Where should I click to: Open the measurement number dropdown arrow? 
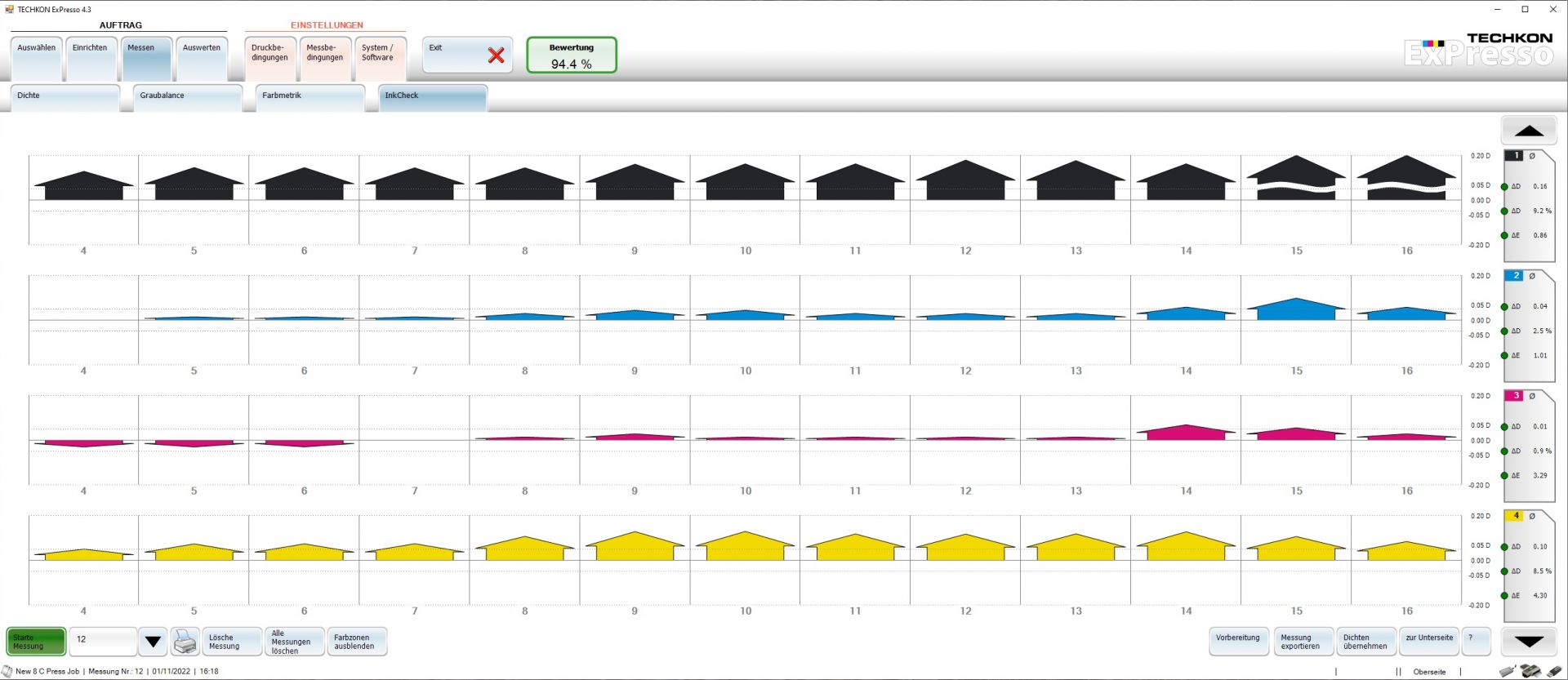point(153,642)
